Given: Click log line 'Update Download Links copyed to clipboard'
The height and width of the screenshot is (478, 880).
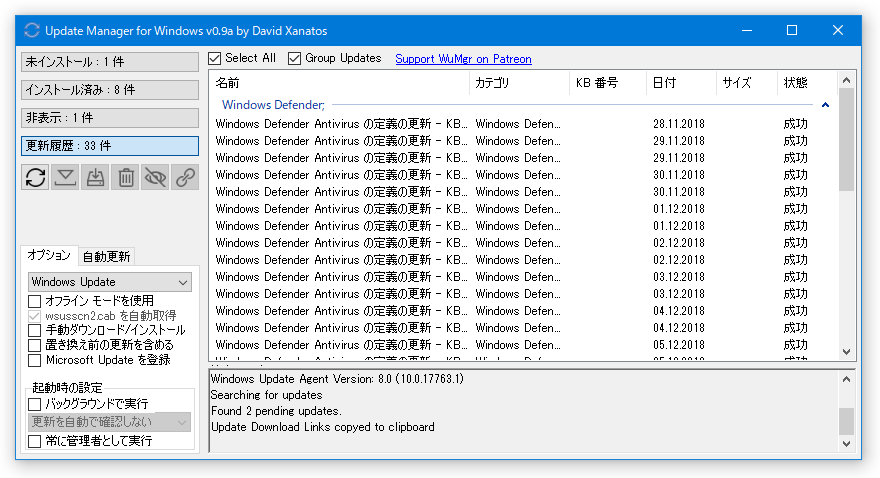Looking at the screenshot, I should [x=323, y=427].
